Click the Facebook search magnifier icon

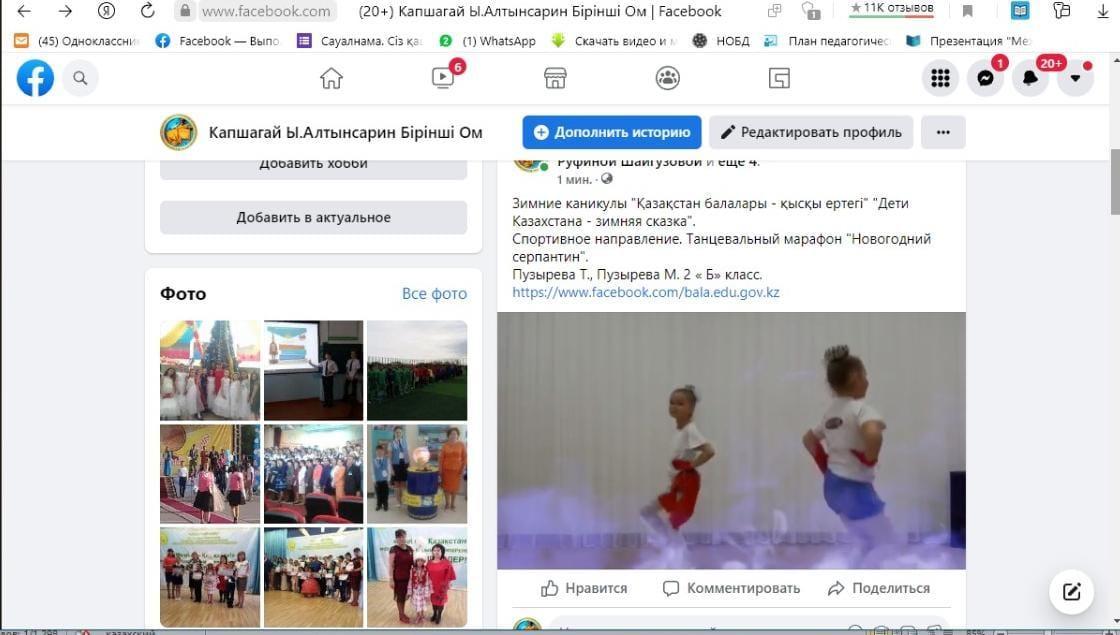coord(81,78)
